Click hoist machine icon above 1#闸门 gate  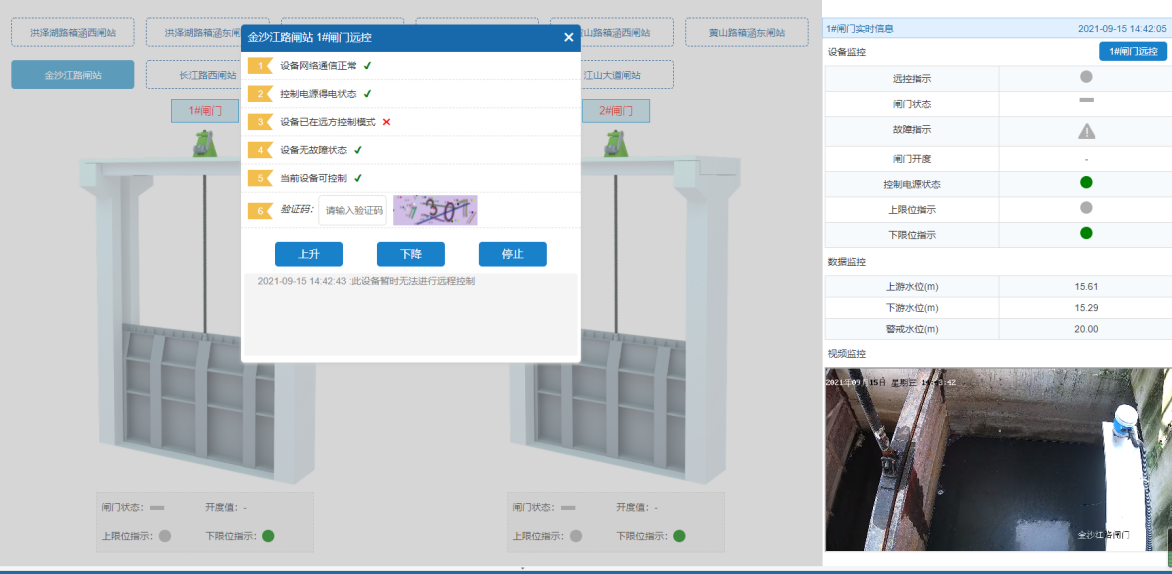pyautogui.click(x=206, y=144)
